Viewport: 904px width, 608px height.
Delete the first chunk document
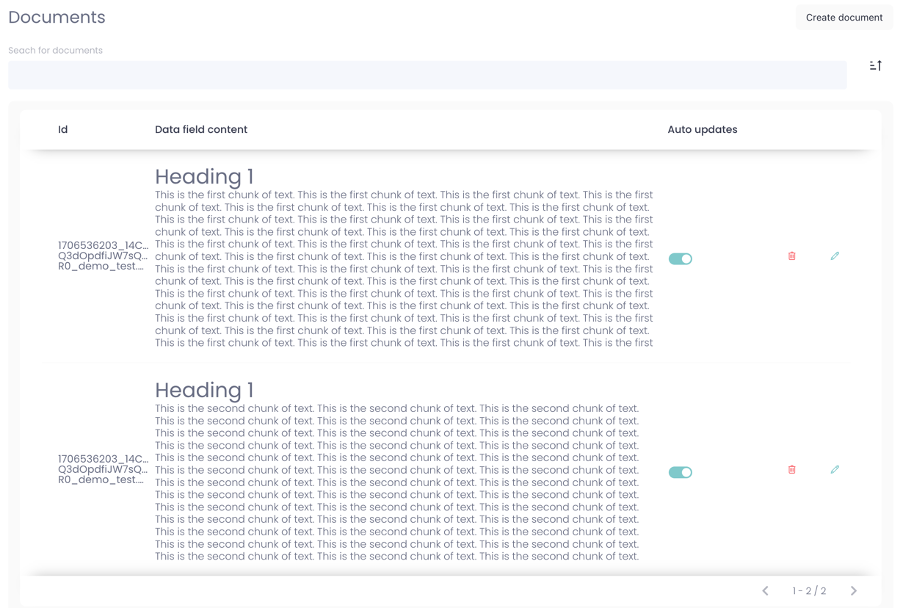click(x=792, y=256)
